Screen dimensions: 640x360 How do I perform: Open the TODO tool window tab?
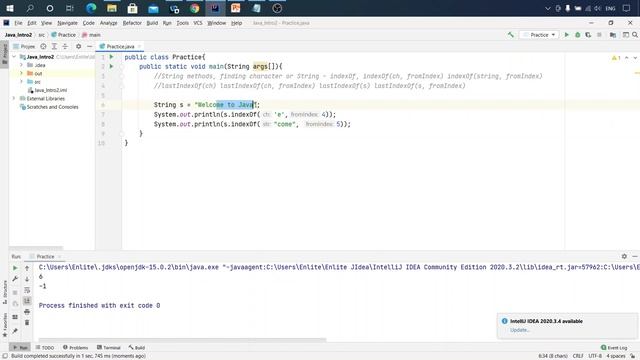(x=44, y=348)
